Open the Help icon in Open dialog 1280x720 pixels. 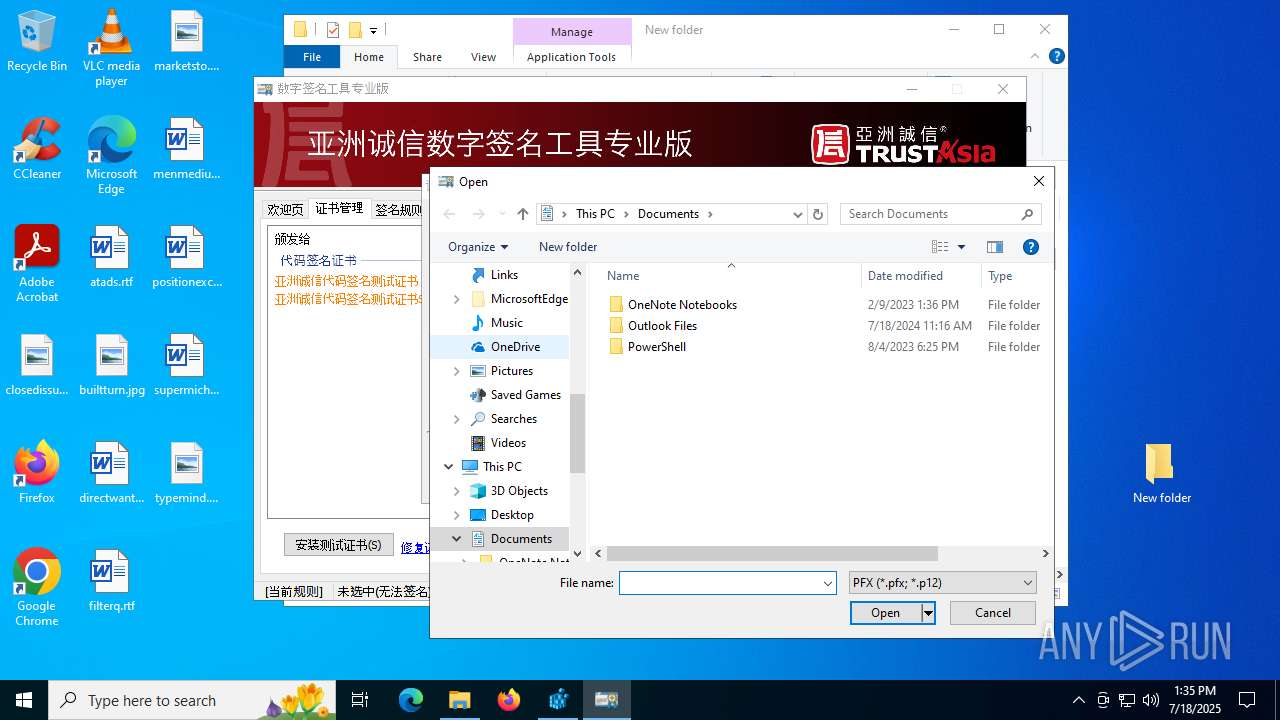[1031, 247]
